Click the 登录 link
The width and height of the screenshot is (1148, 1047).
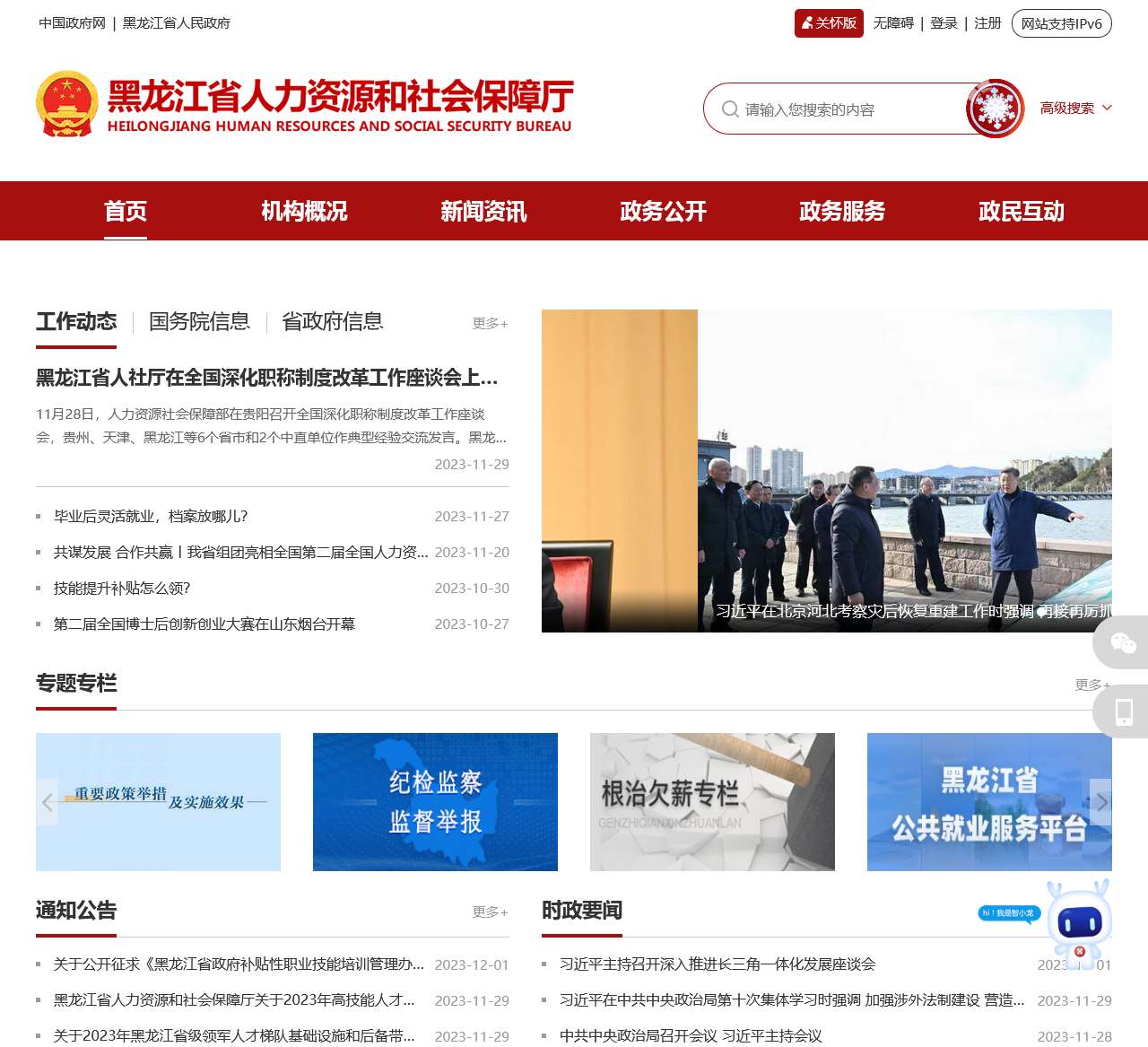(944, 23)
